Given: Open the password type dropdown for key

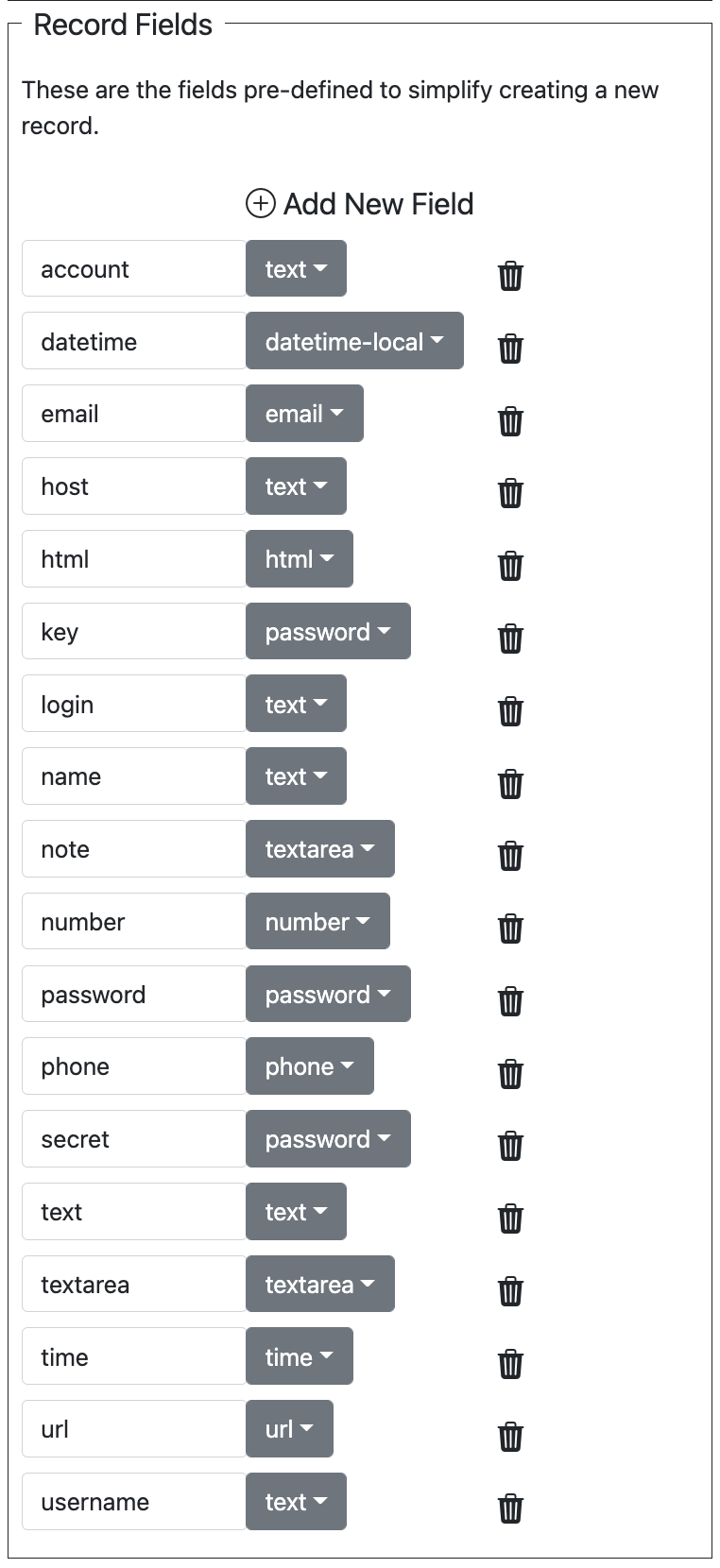Looking at the screenshot, I should tap(328, 631).
